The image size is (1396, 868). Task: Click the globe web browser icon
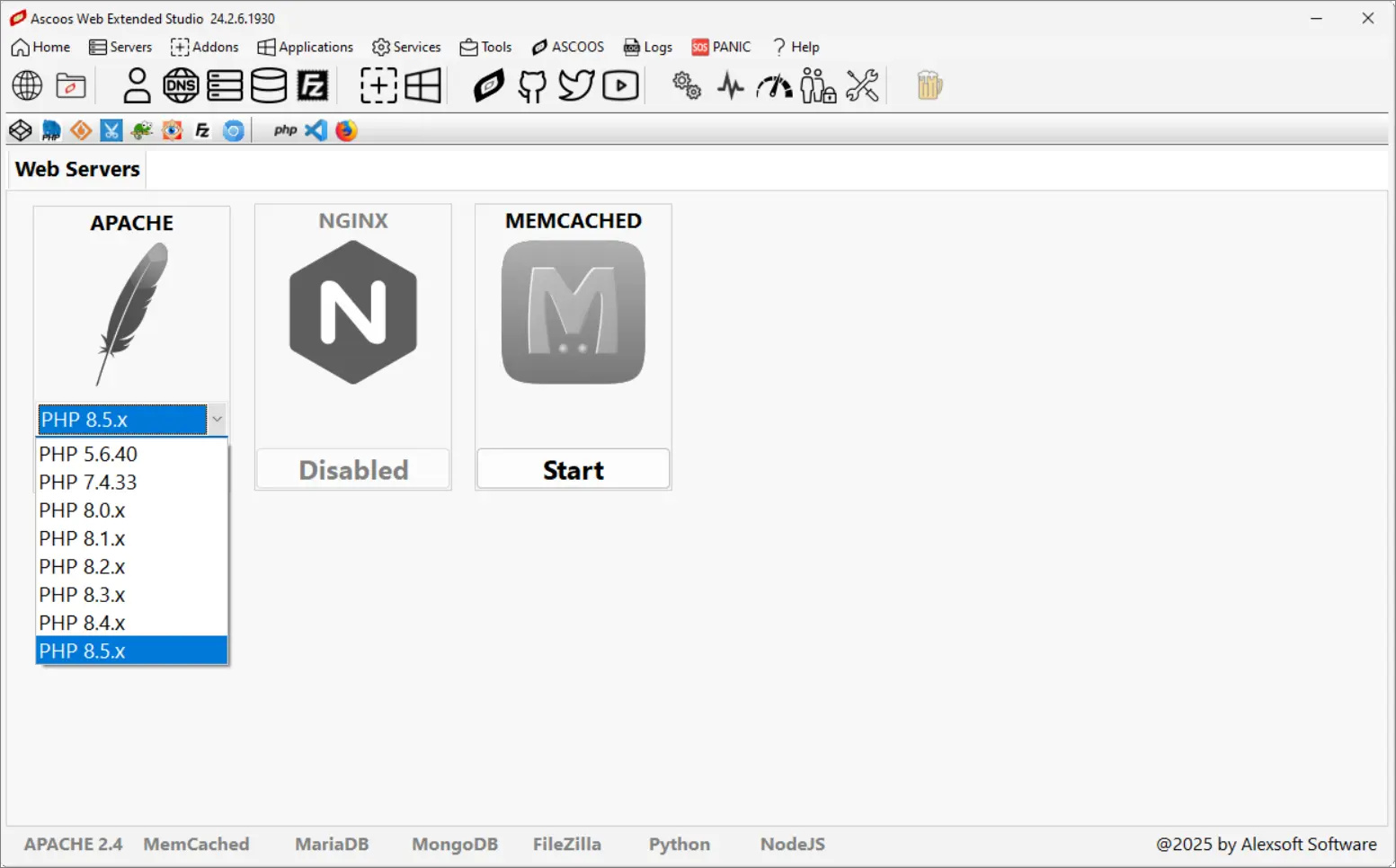pyautogui.click(x=27, y=86)
